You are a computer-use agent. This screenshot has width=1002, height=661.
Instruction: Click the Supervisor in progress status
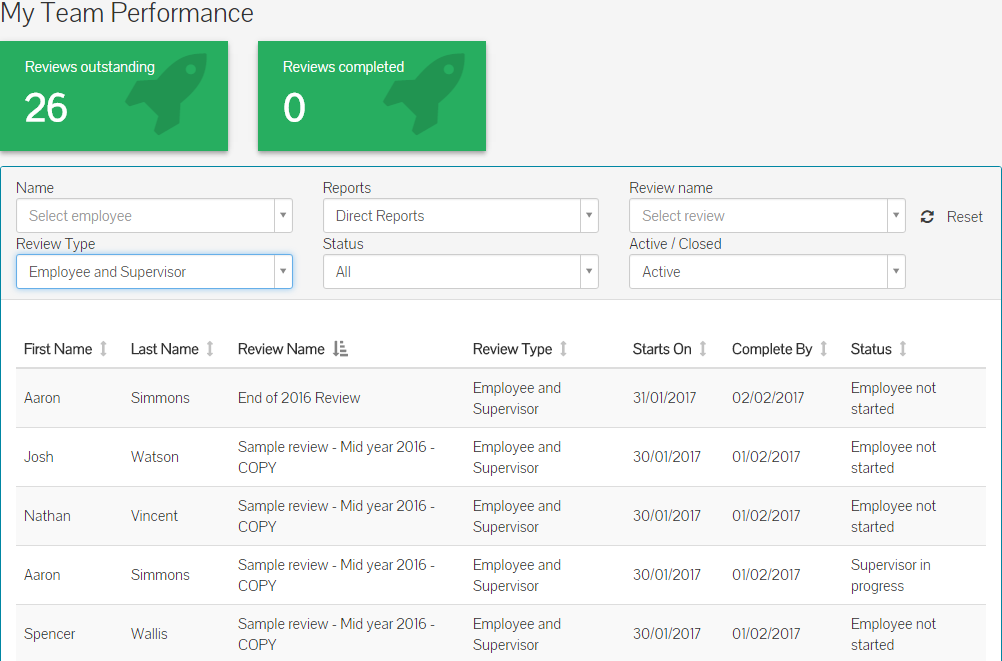click(x=891, y=575)
